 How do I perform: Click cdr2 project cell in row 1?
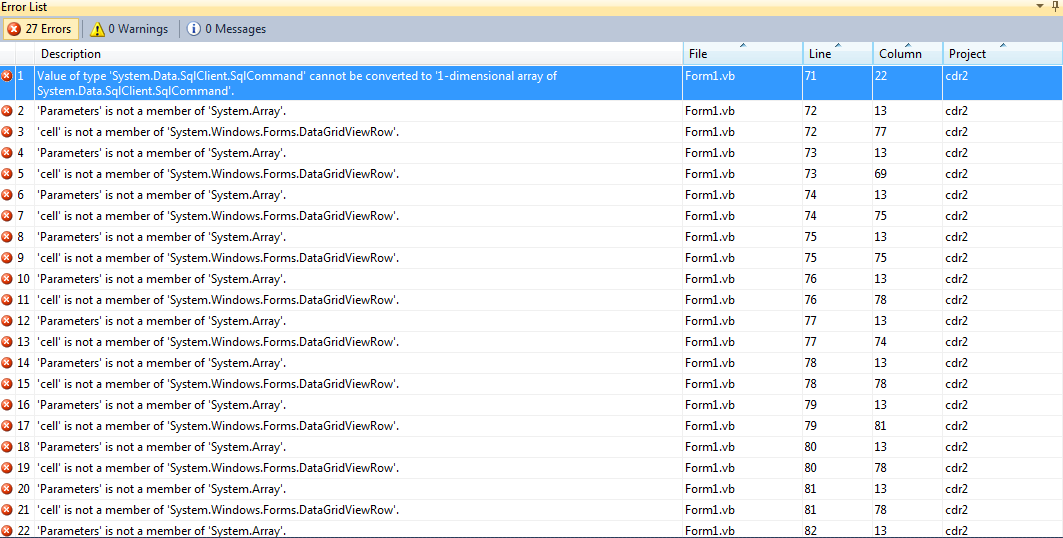pos(957,76)
